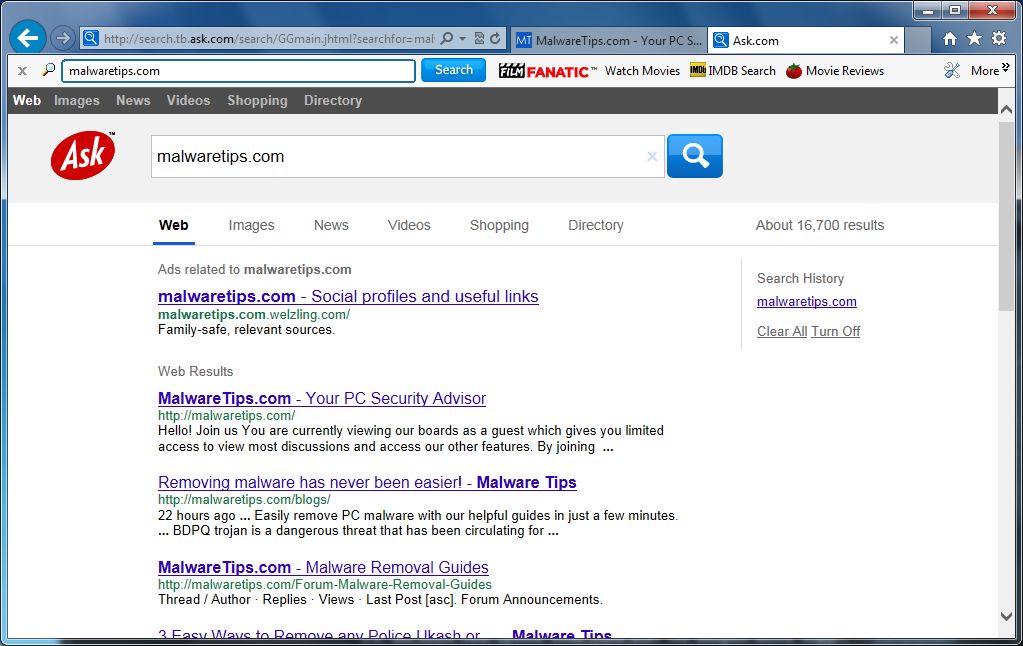Click malwaretips.com in Search History
Viewport: 1023px width, 646px height.
coord(806,301)
